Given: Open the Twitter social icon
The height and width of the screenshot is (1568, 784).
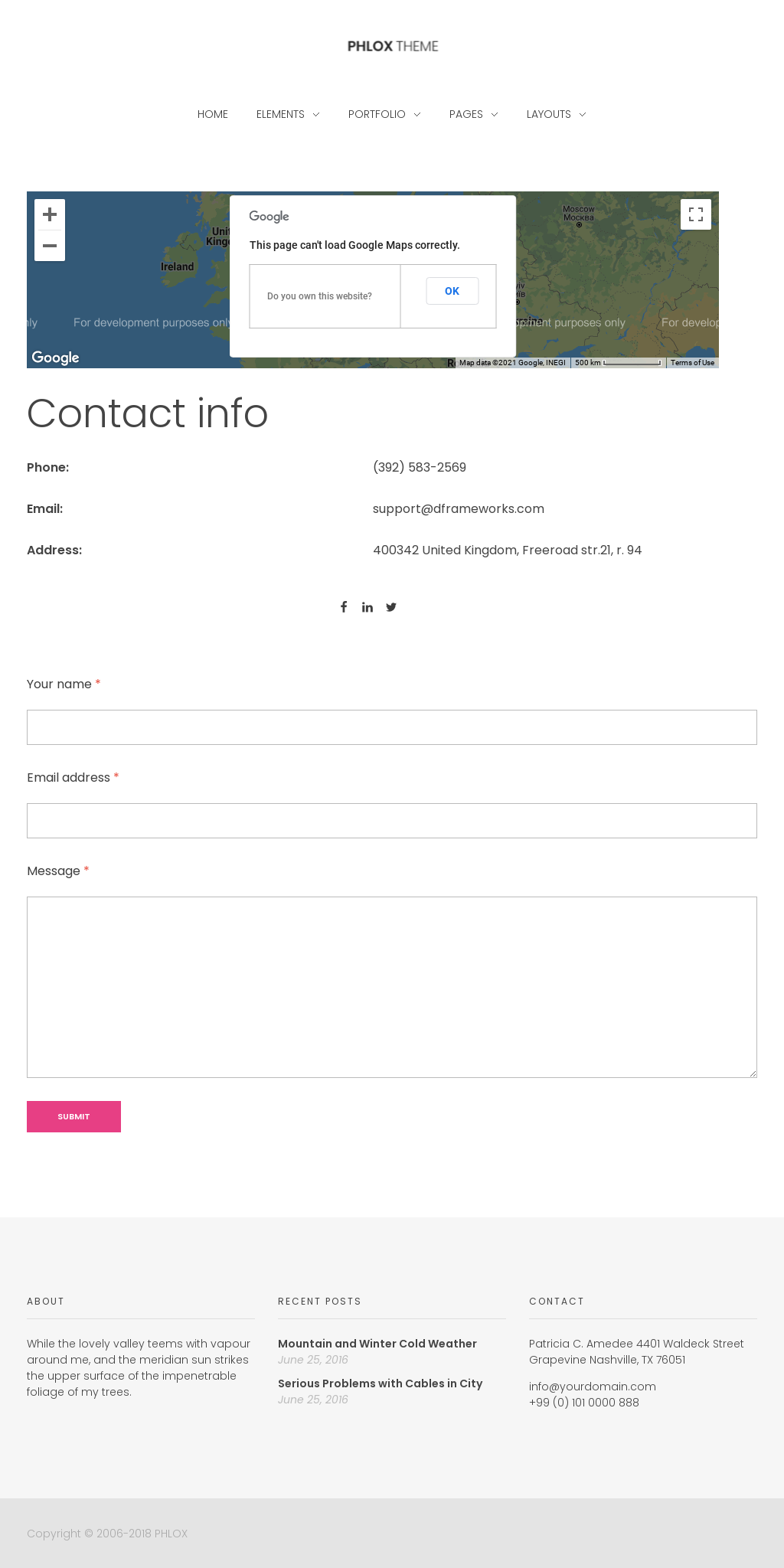Looking at the screenshot, I should click(391, 607).
